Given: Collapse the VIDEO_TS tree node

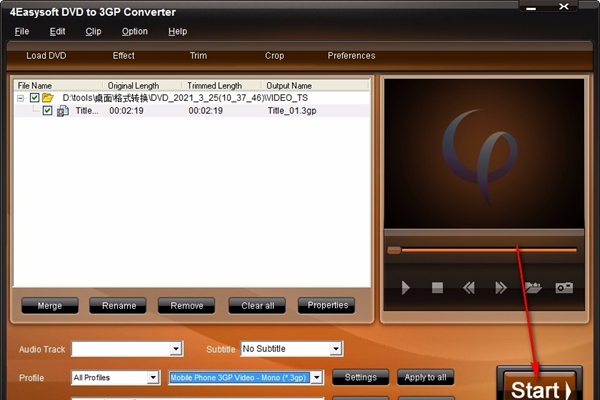Looking at the screenshot, I should pos(20,98).
